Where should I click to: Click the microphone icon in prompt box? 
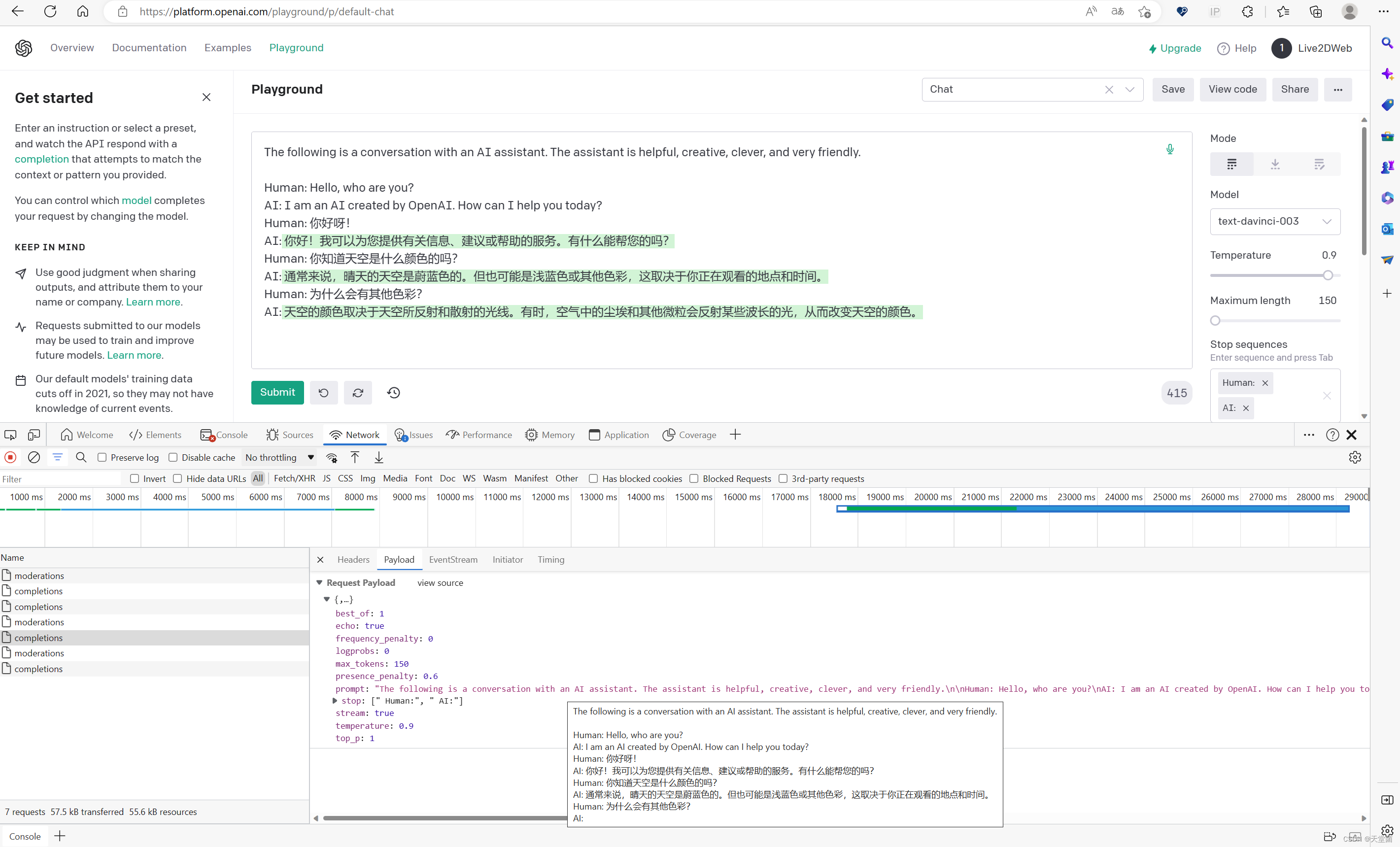tap(1170, 149)
